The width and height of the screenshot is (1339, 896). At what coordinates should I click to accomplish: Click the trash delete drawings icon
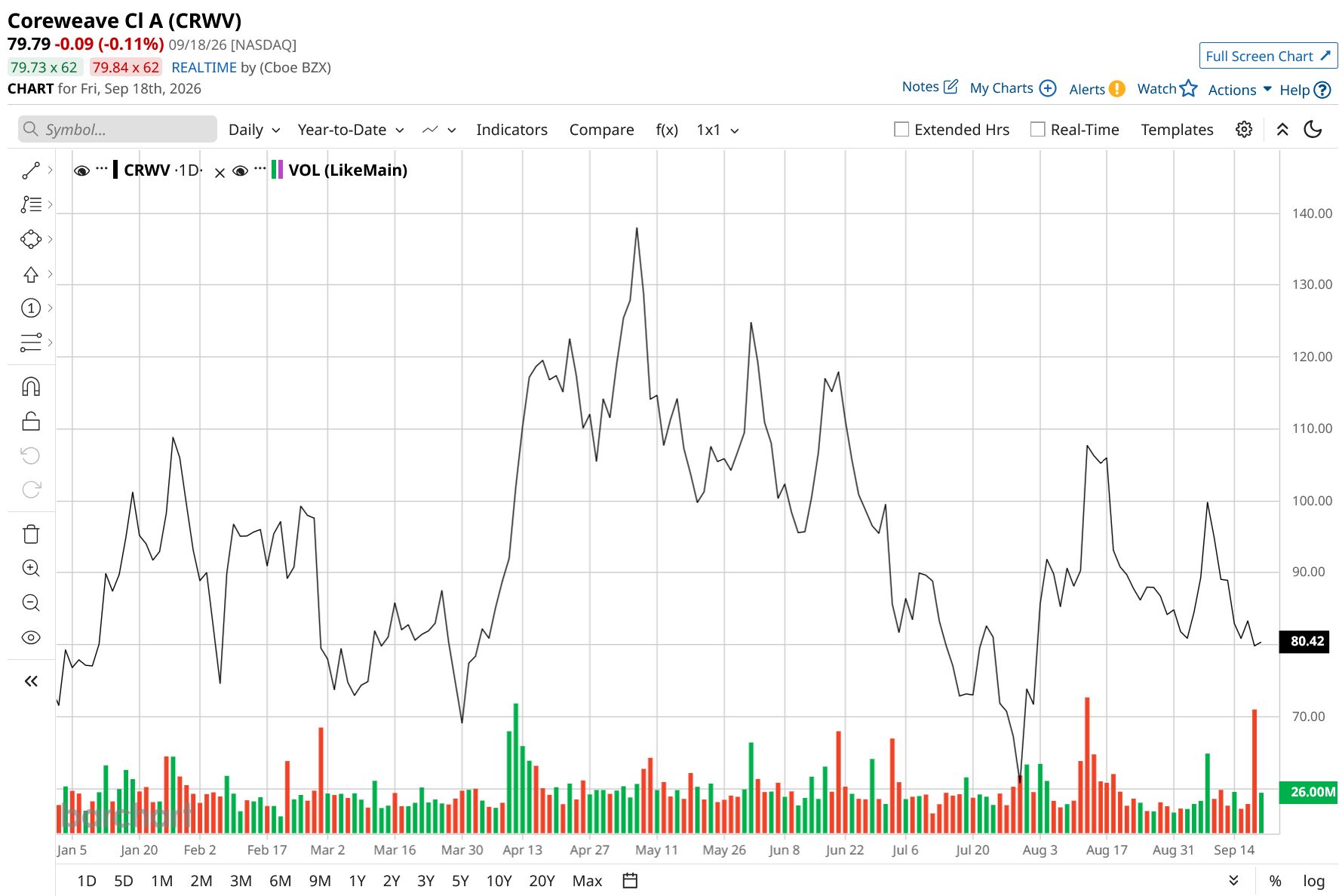pyautogui.click(x=31, y=534)
